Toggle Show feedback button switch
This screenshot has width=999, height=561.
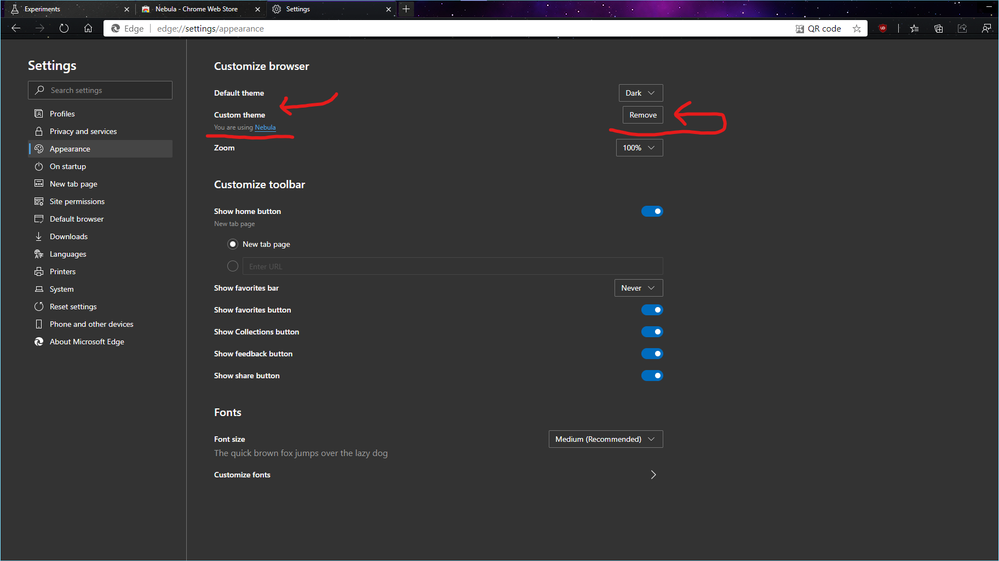point(652,353)
